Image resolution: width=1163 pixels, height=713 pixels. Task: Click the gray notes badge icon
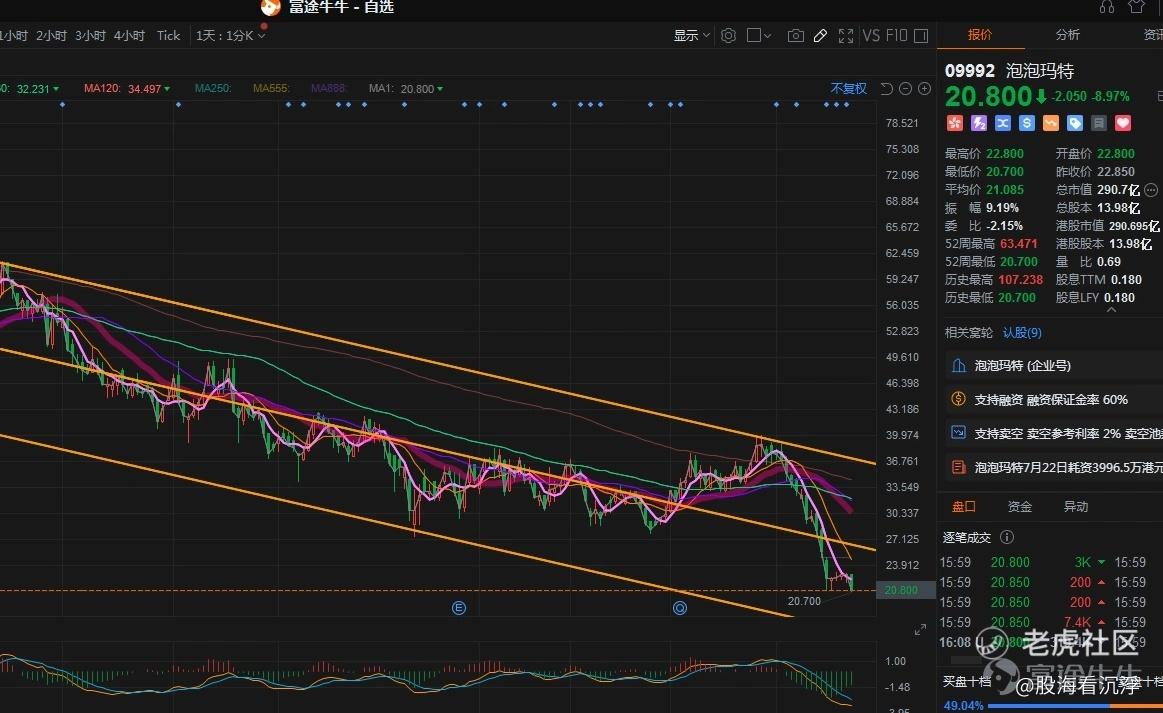(x=1099, y=123)
